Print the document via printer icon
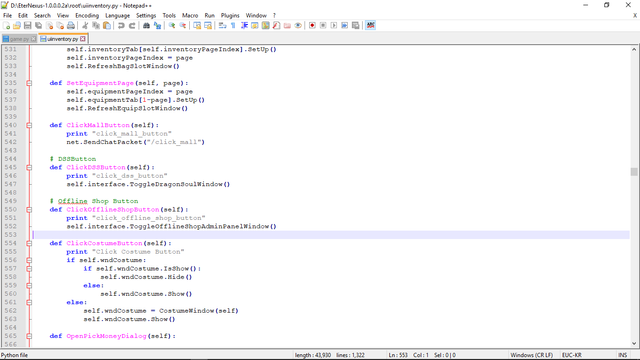640x360 pixels. click(71, 25)
